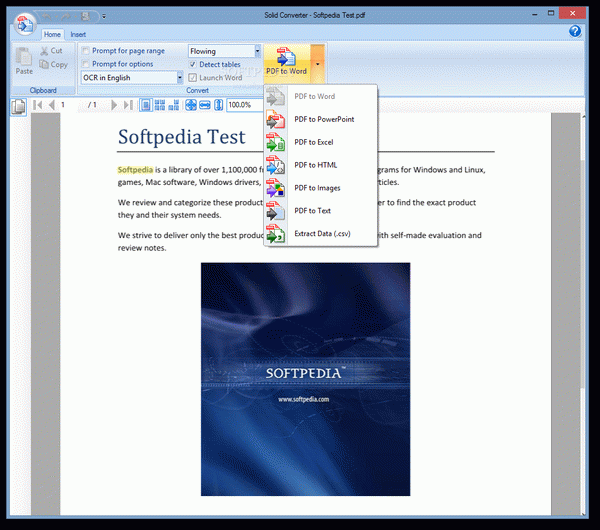600x530 pixels.
Task: Click the fit height zoom icon
Action: point(218,105)
